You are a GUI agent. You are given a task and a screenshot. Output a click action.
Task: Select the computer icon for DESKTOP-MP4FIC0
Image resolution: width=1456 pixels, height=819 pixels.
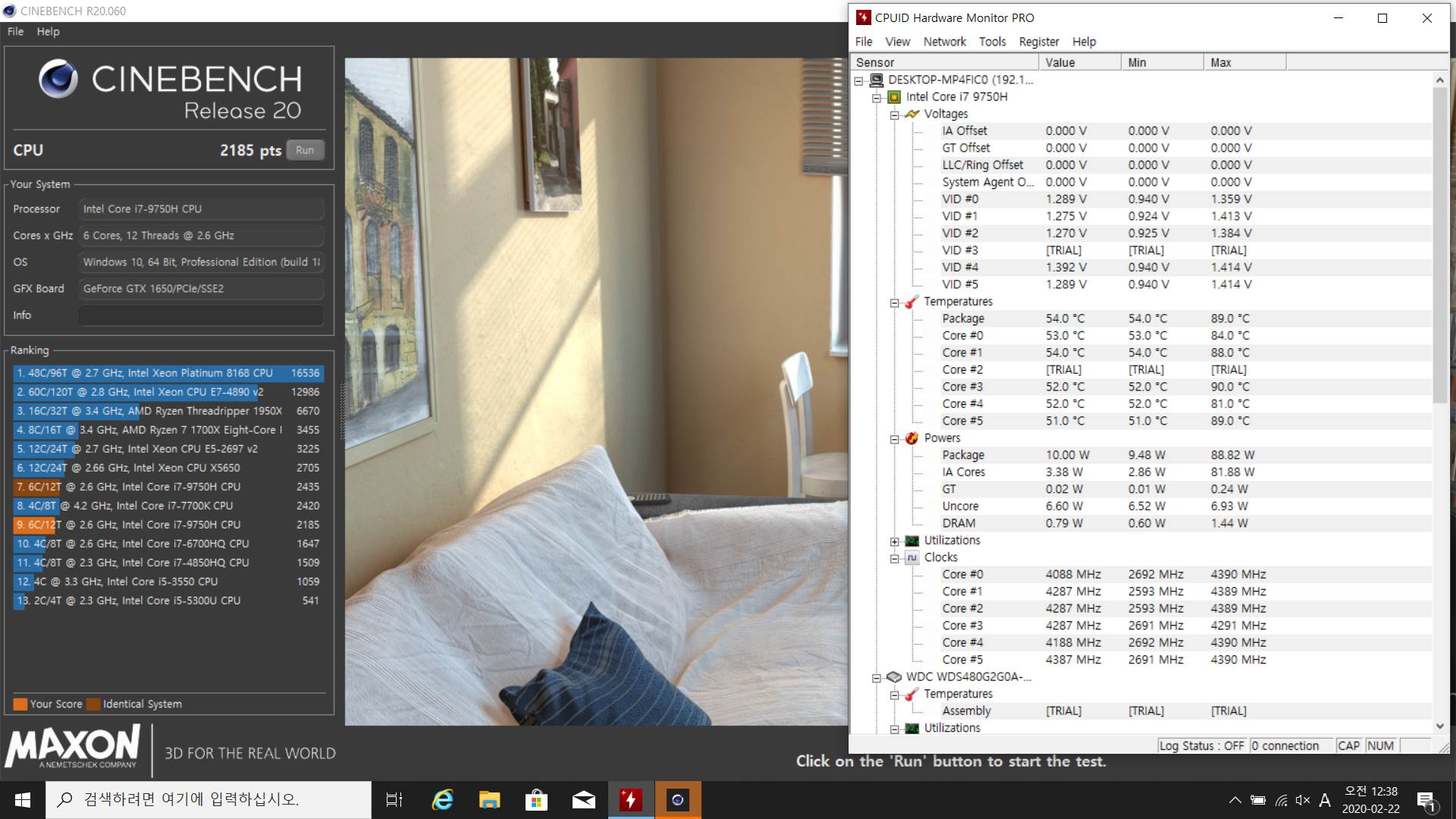pos(876,80)
